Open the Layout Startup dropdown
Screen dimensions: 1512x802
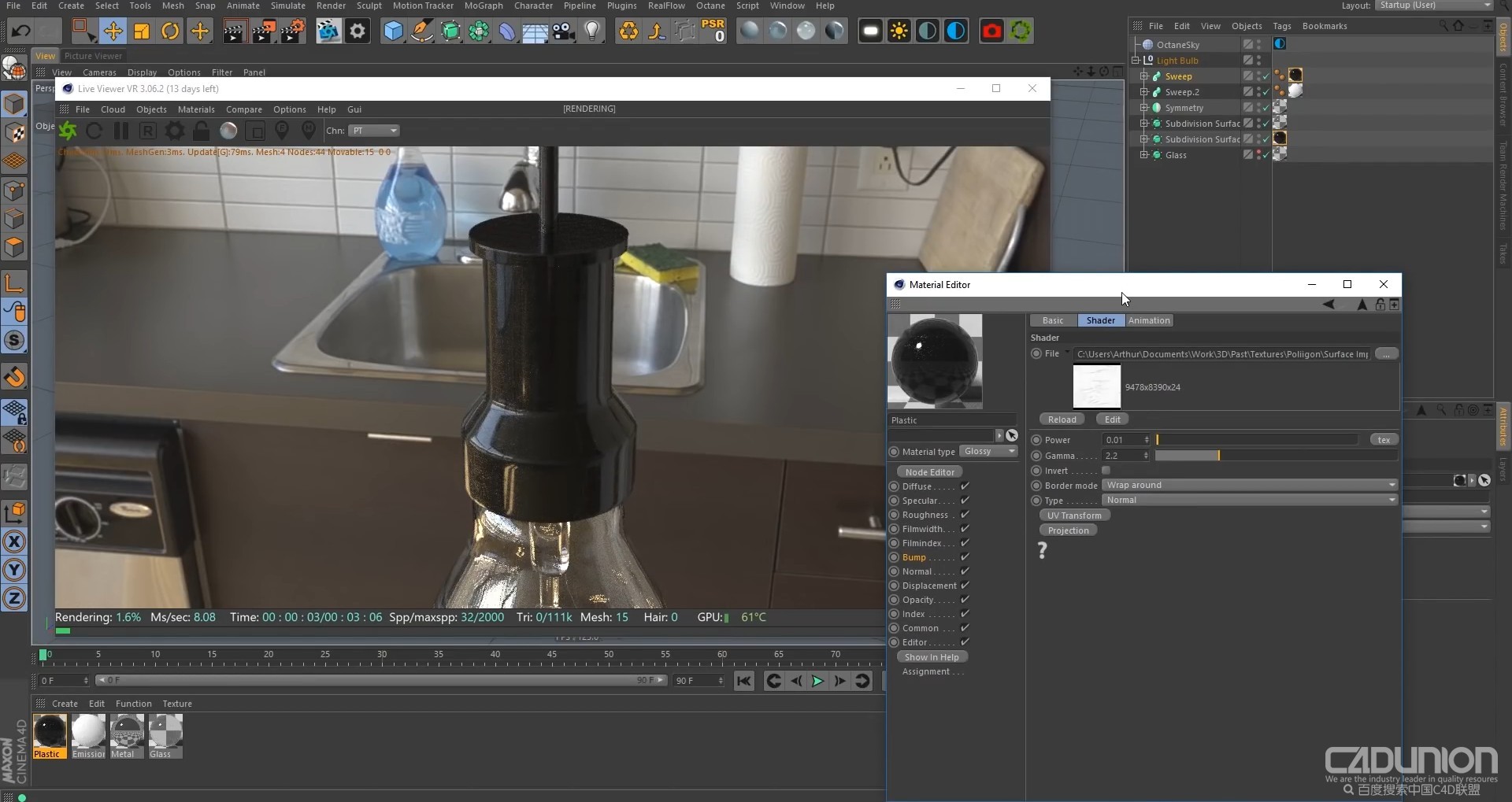coord(1433,5)
